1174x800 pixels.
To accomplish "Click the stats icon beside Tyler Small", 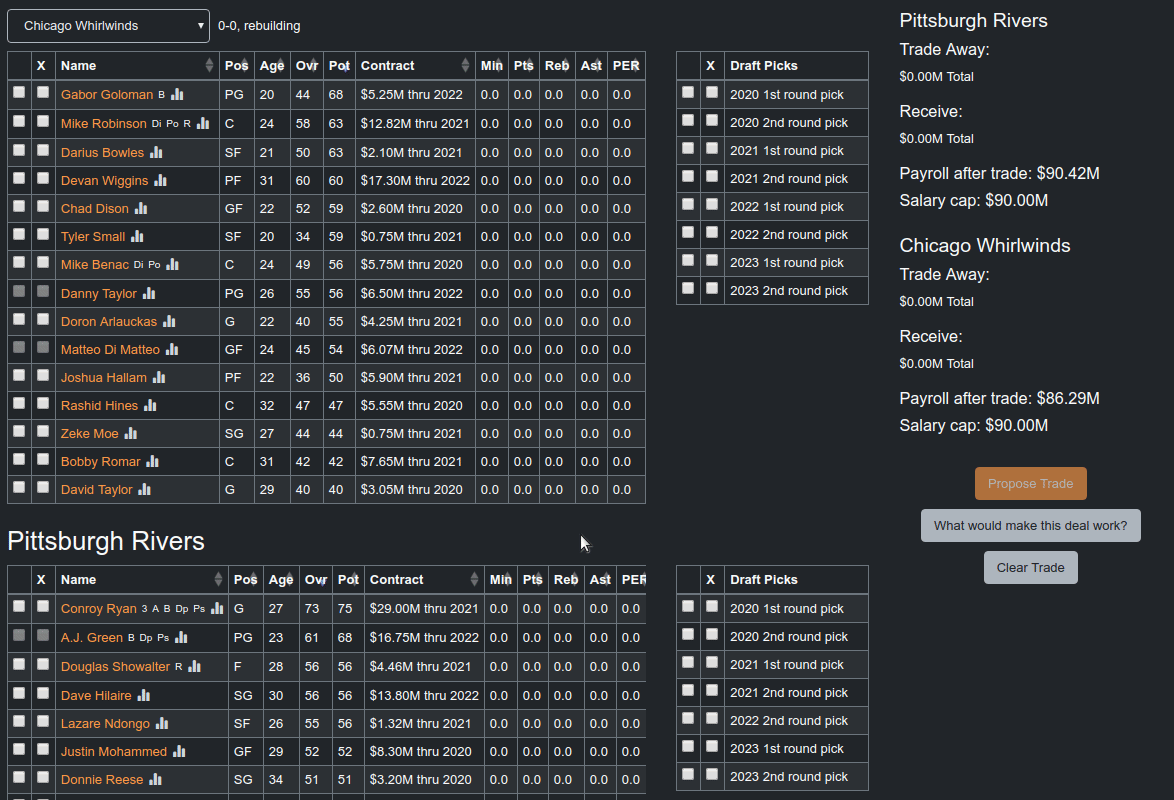I will 137,237.
